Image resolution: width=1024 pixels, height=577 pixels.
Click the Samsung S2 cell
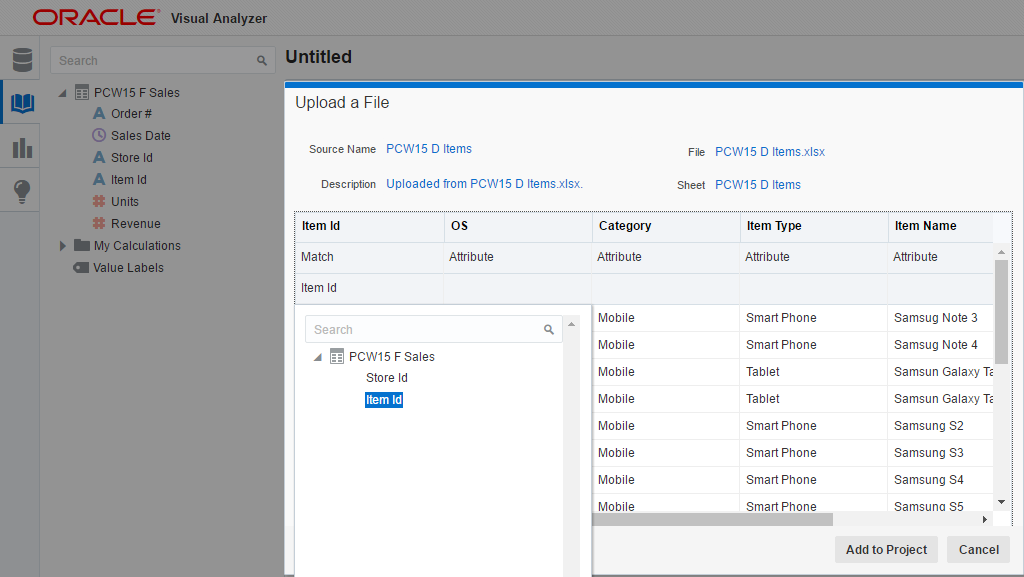pyautogui.click(x=940, y=426)
